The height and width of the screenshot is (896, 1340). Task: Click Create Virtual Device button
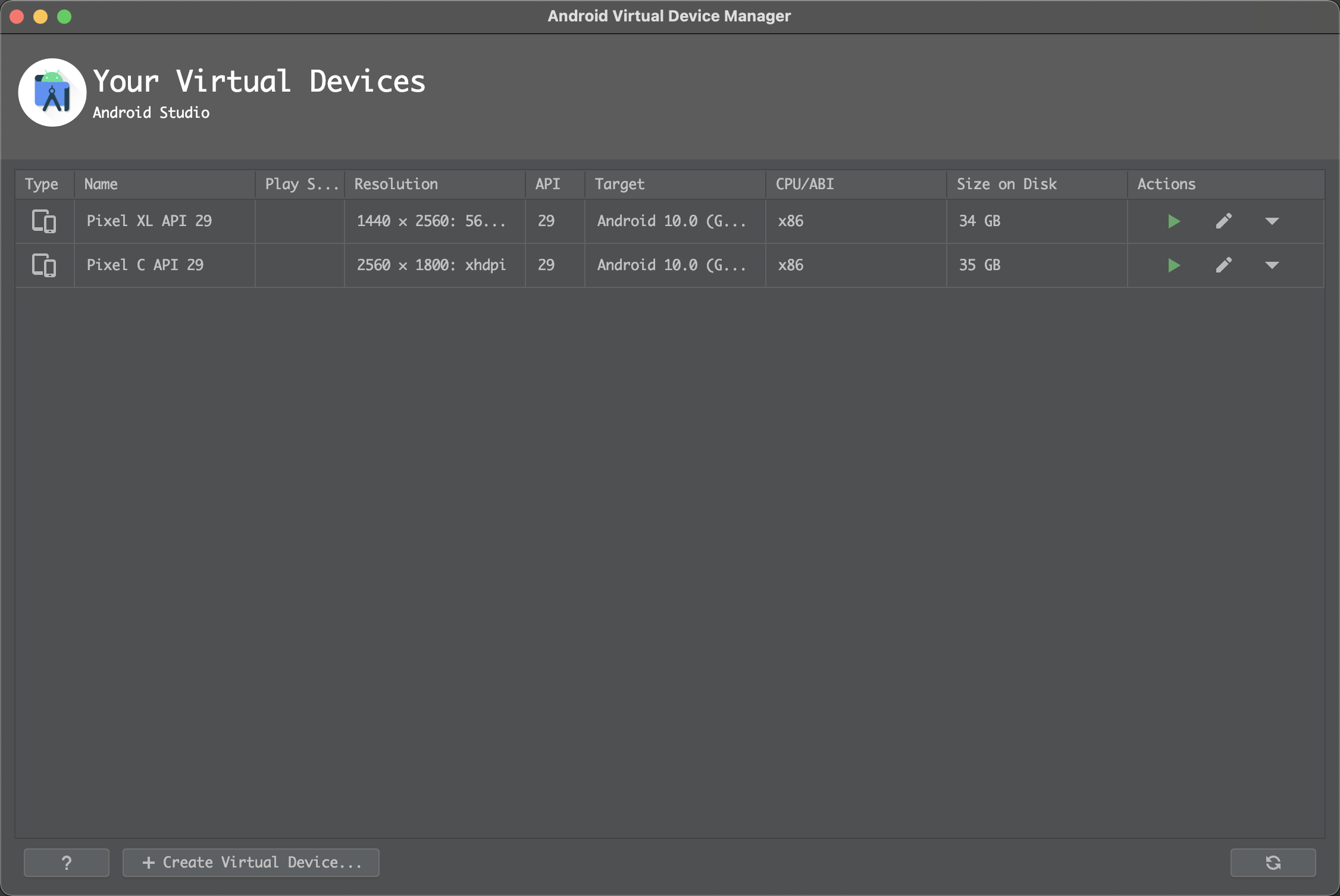click(x=251, y=863)
